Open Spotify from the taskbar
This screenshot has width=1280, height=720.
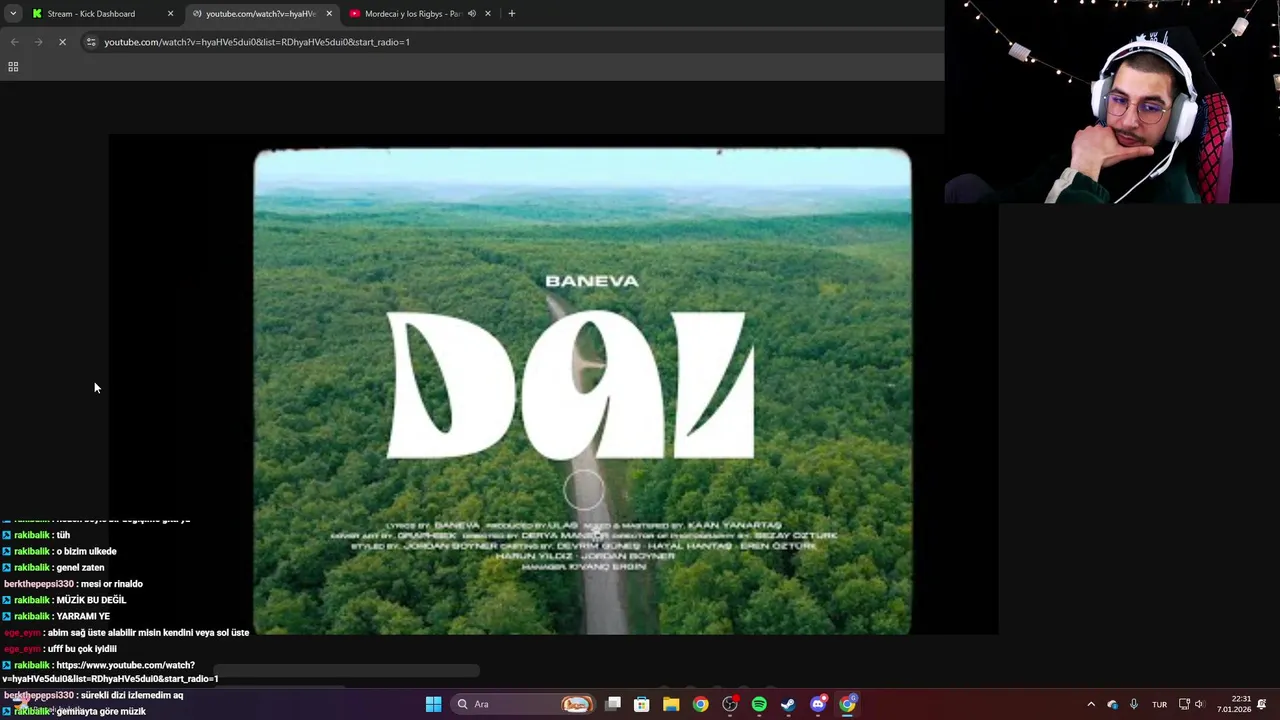pos(759,704)
